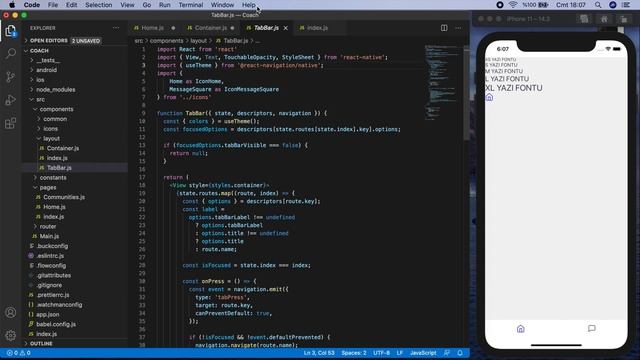Click the notifications bell in status bar
This screenshot has width=640, height=360.
460,353
